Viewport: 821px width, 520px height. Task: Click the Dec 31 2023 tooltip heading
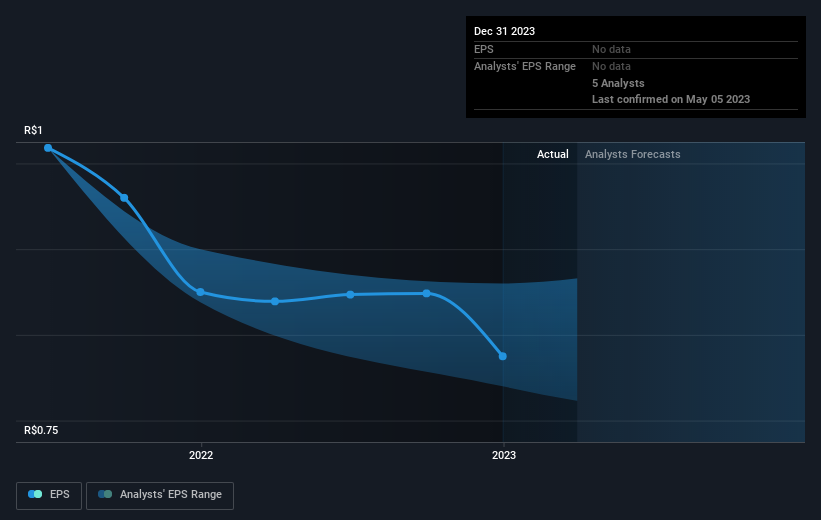click(504, 31)
